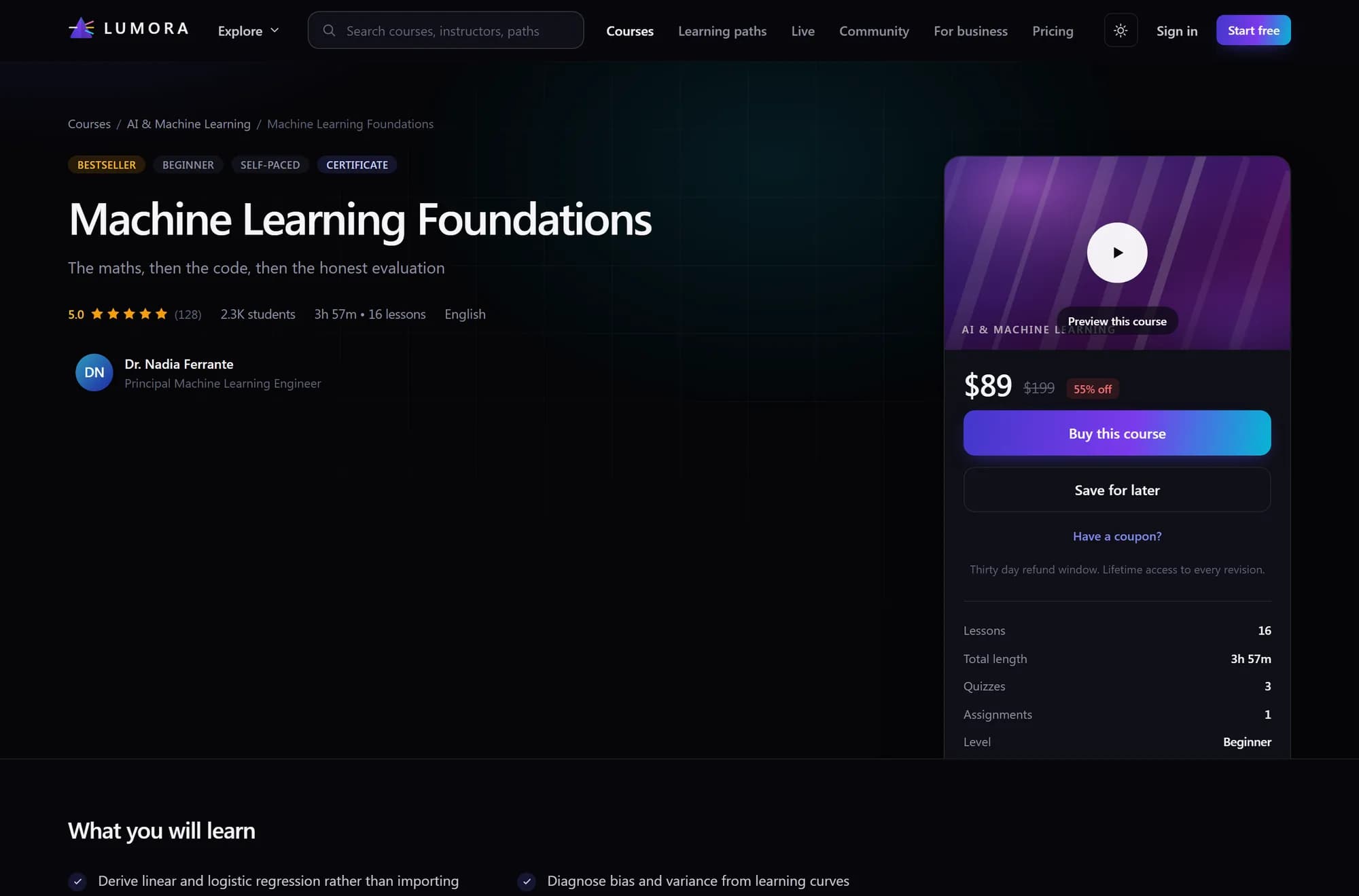1359x896 pixels.
Task: Click the Lumora logo
Action: point(128,29)
